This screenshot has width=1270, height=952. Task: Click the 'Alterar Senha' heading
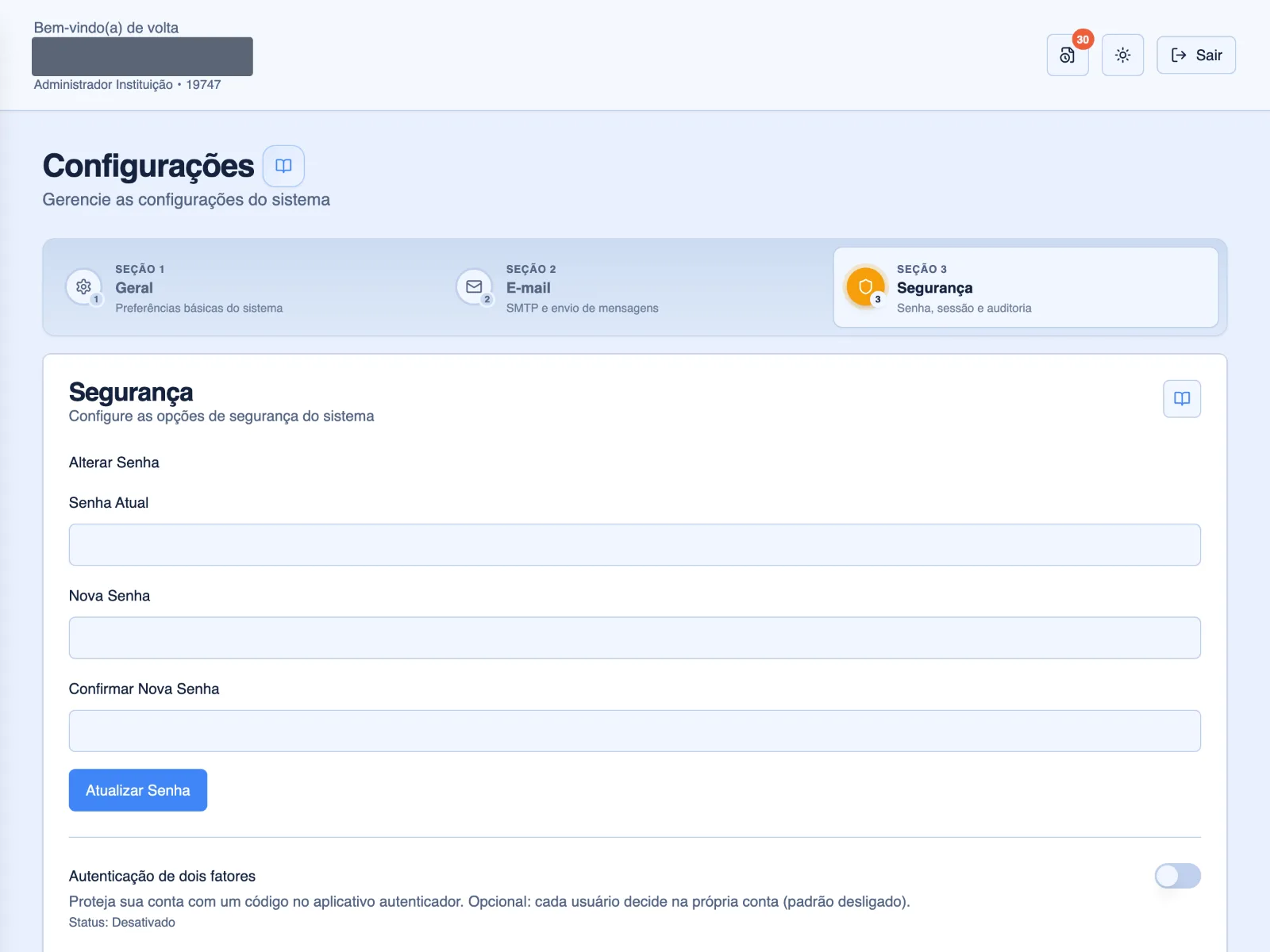114,463
